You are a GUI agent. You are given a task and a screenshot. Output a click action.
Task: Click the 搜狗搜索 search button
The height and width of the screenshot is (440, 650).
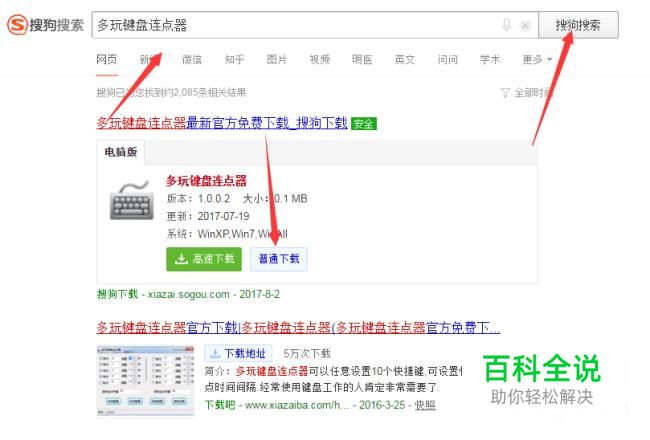[x=578, y=25]
